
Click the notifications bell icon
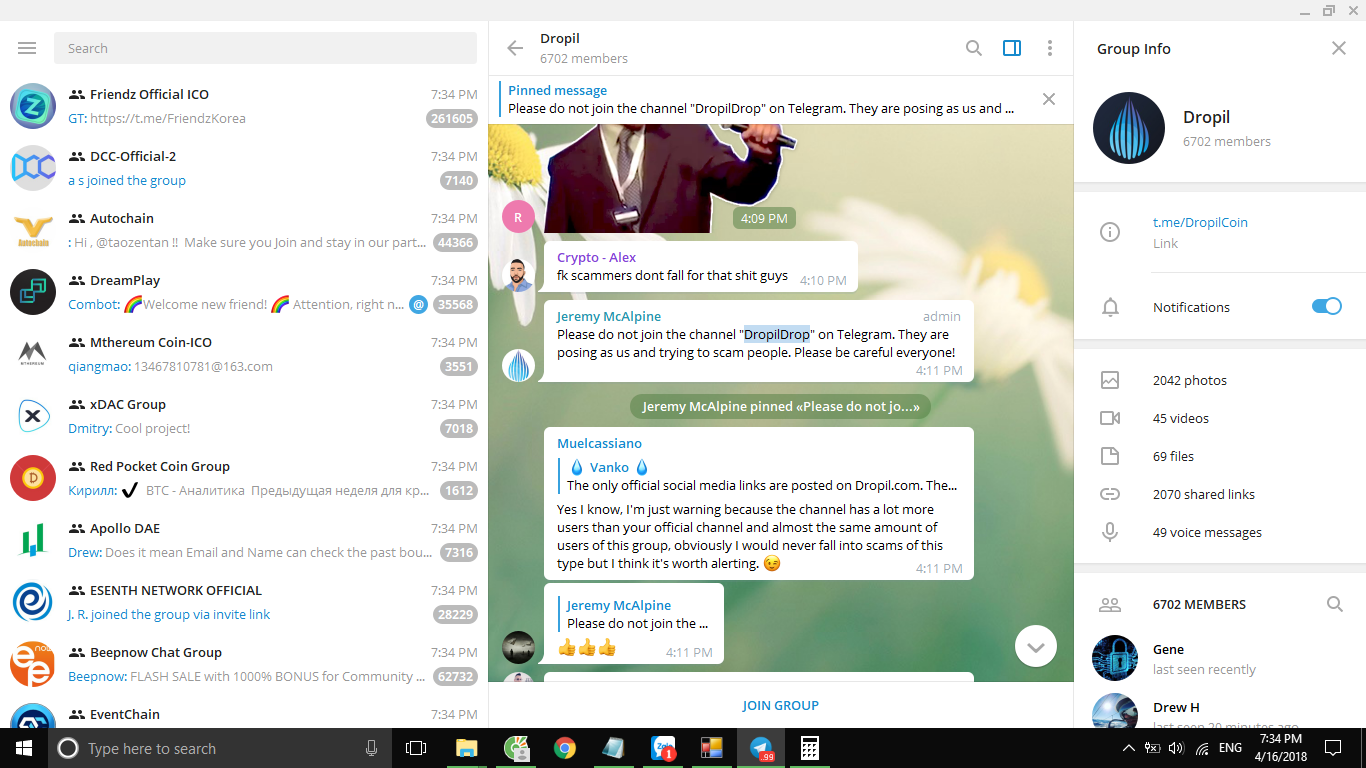pos(1109,307)
